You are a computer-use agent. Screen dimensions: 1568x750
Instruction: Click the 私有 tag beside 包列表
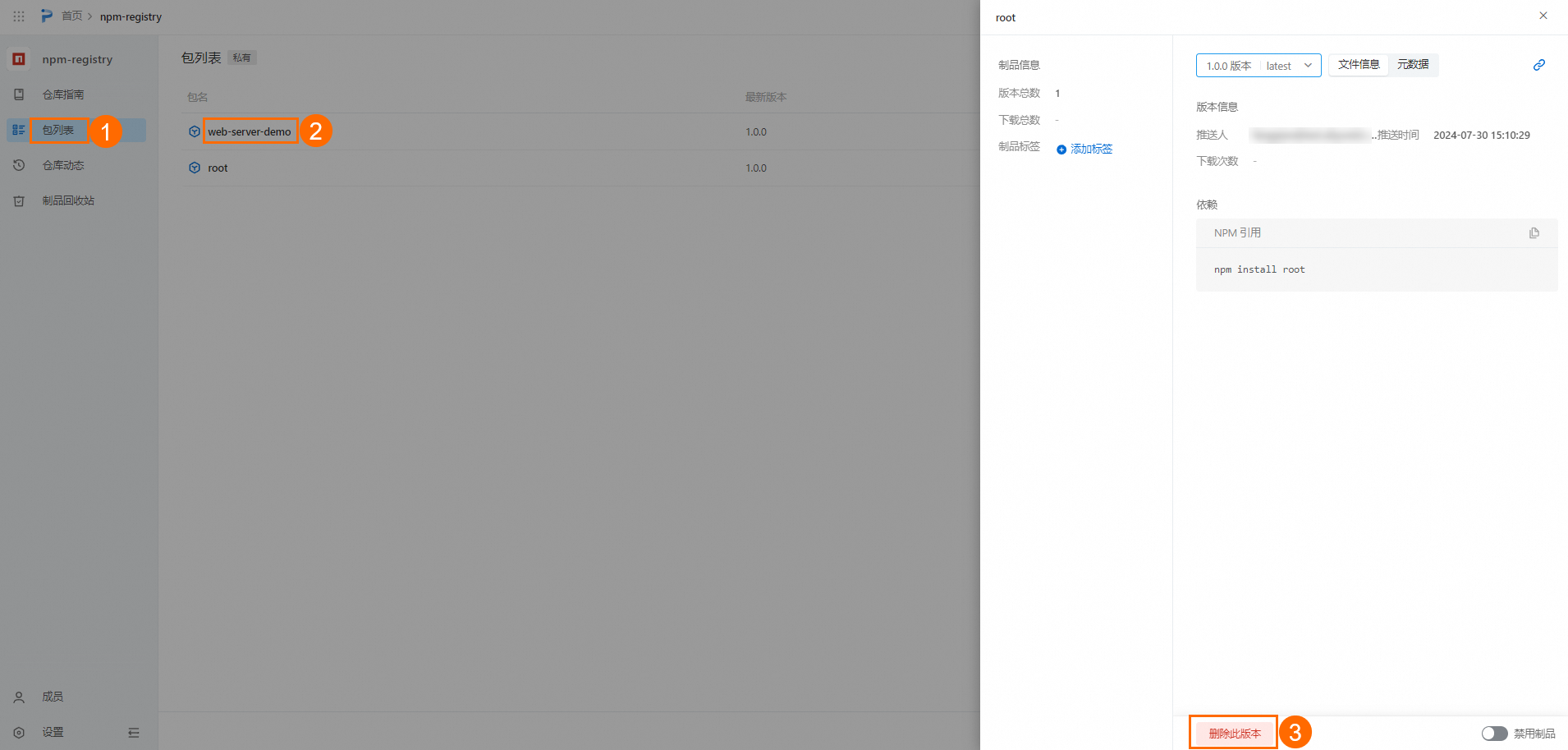tap(241, 58)
